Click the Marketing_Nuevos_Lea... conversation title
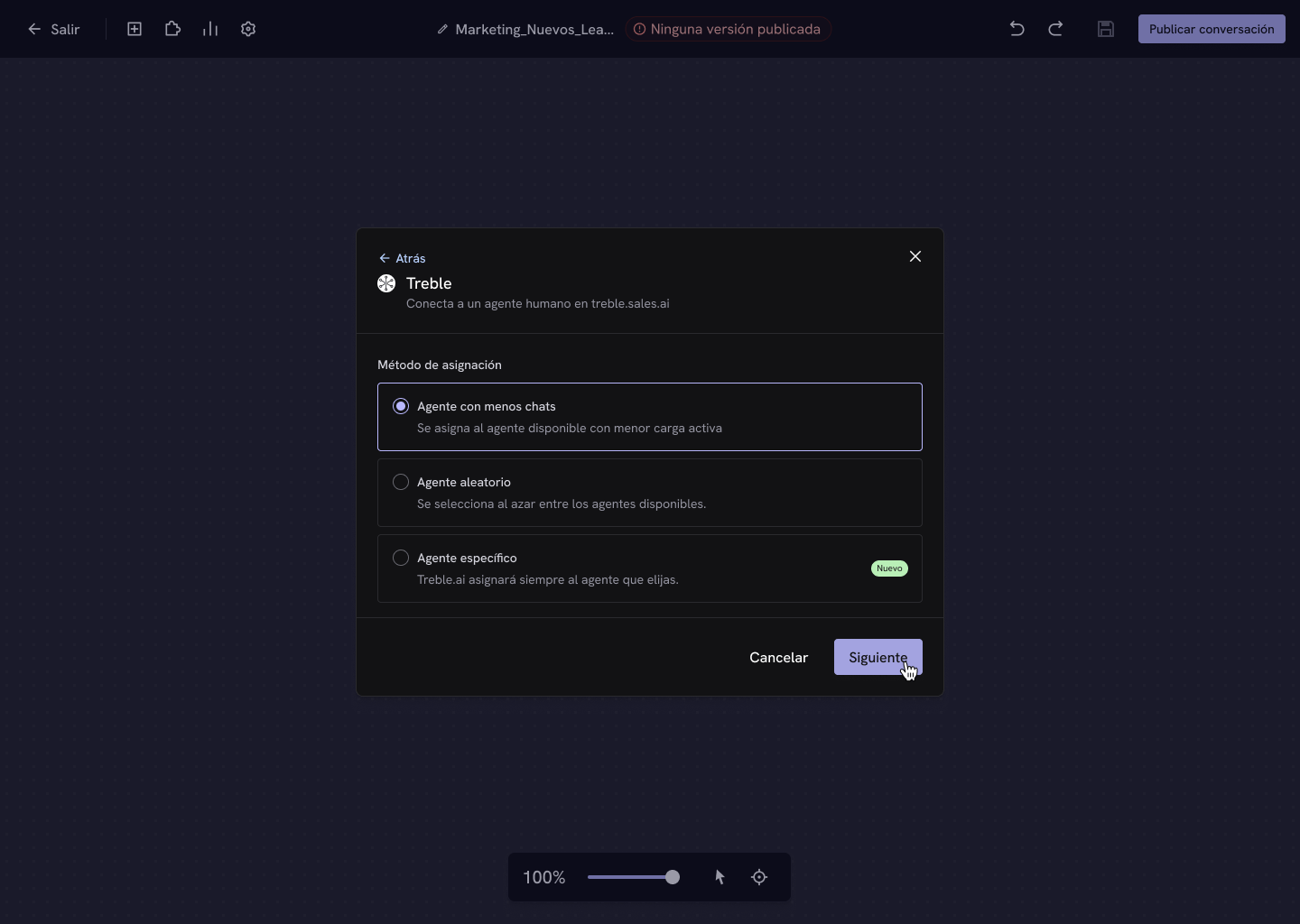The height and width of the screenshot is (924, 1300). pyautogui.click(x=534, y=29)
